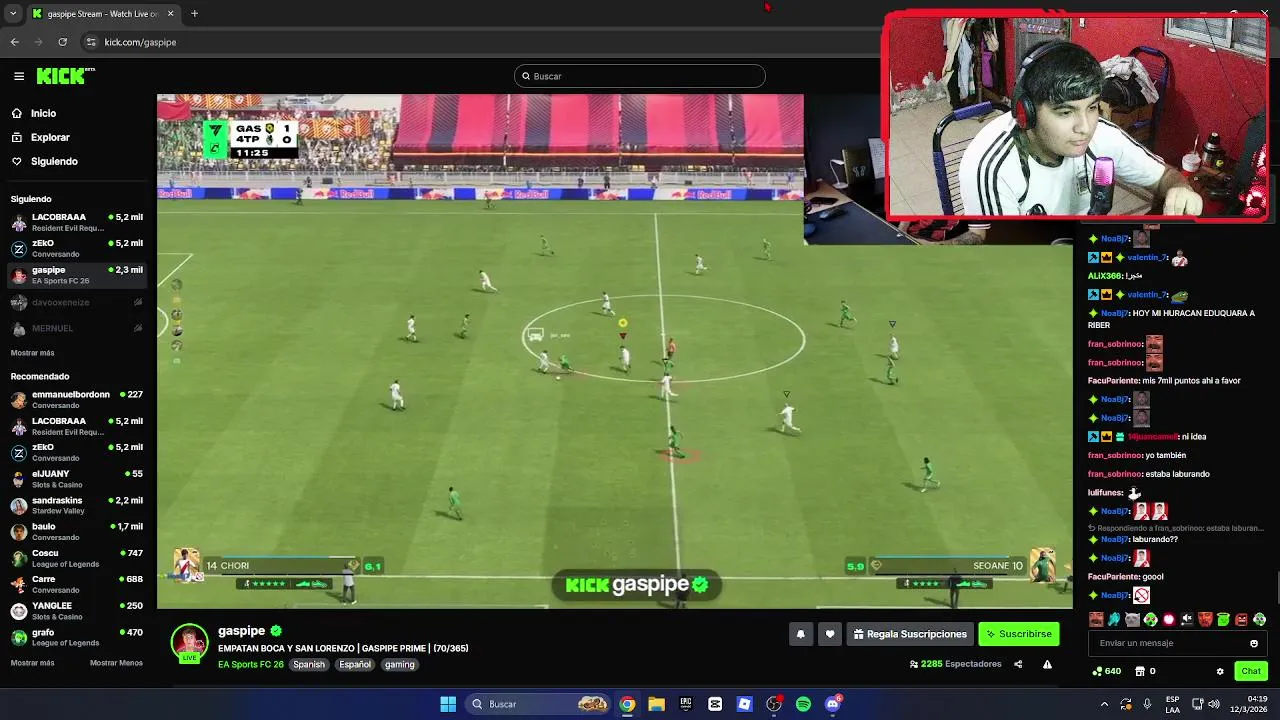Screen dimensions: 1280x720
Task: Click the live stream video player
Action: tap(615, 351)
